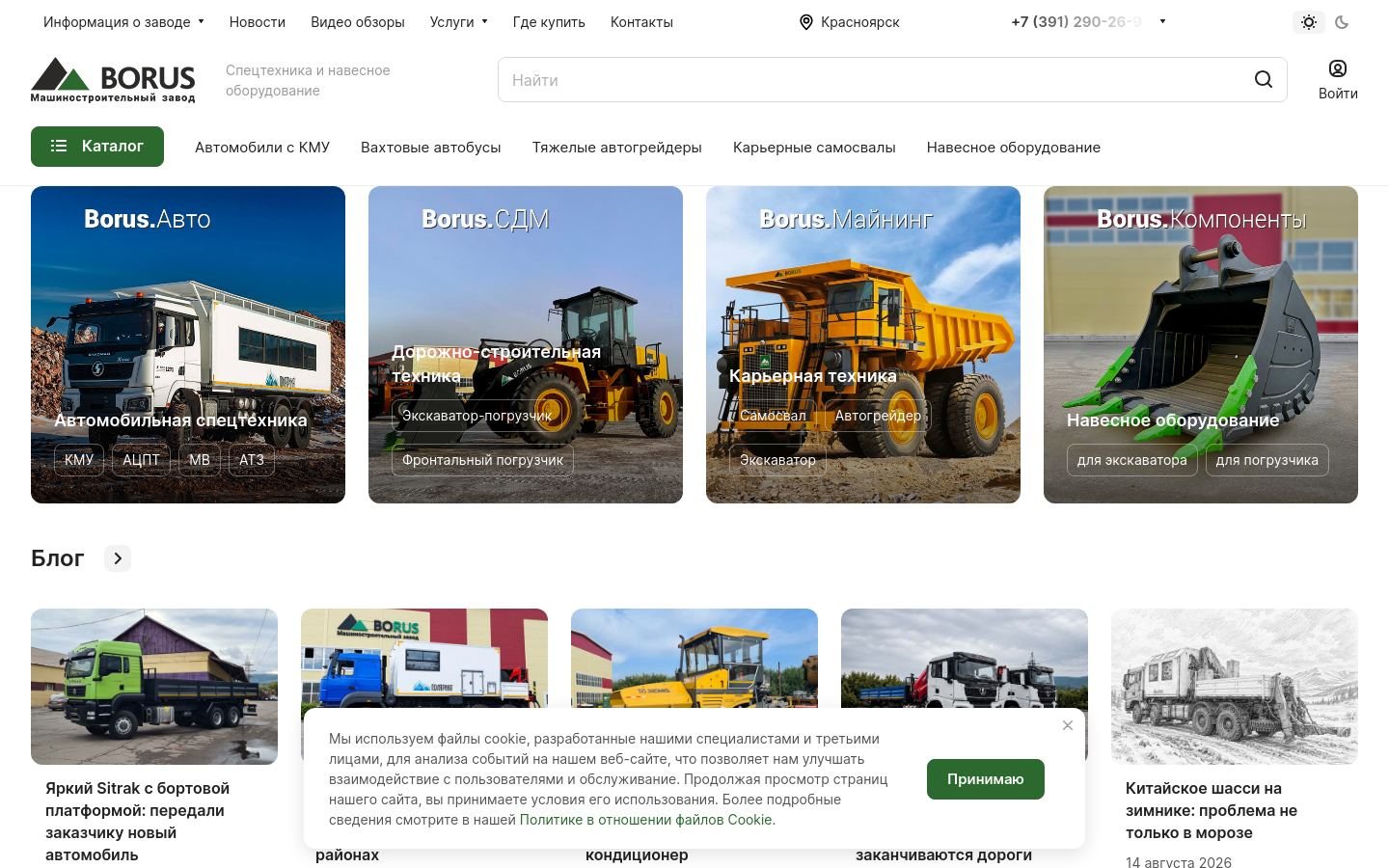This screenshot has height=868, width=1389.
Task: Open the Borus.Майнинг card title
Action: point(846,219)
